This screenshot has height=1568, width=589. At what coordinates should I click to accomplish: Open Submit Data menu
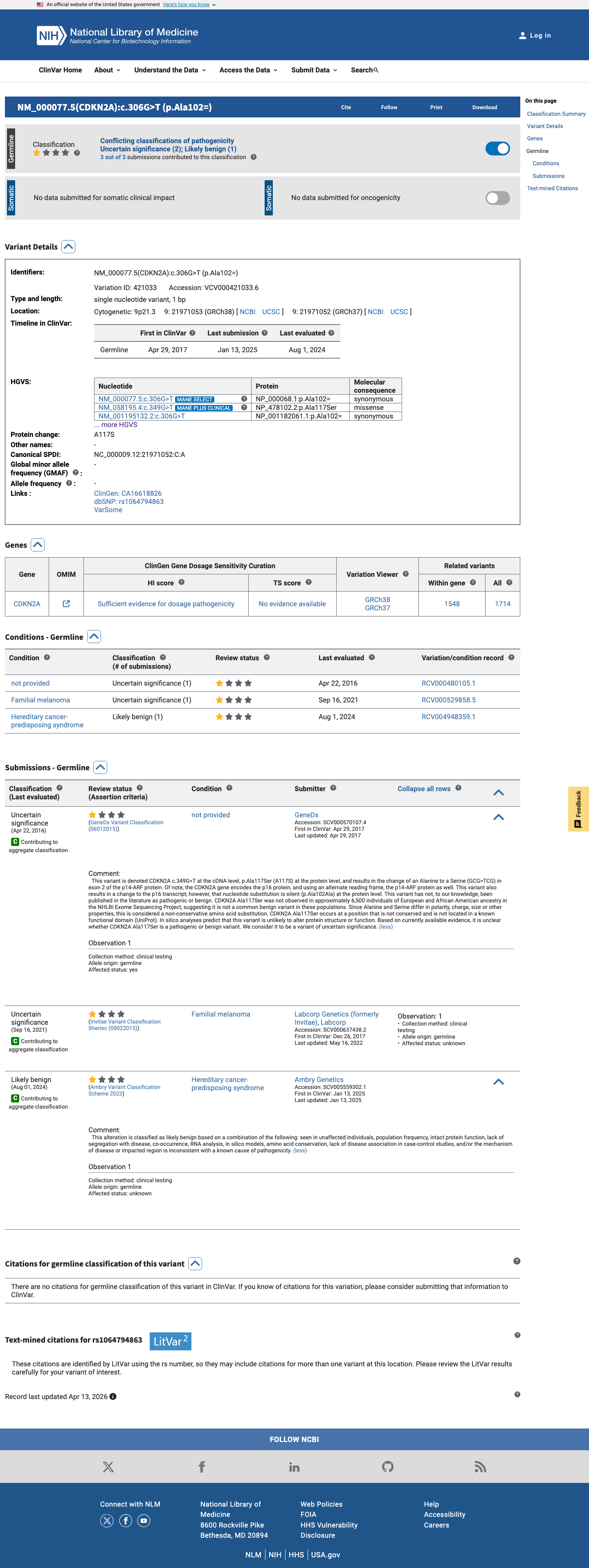314,70
